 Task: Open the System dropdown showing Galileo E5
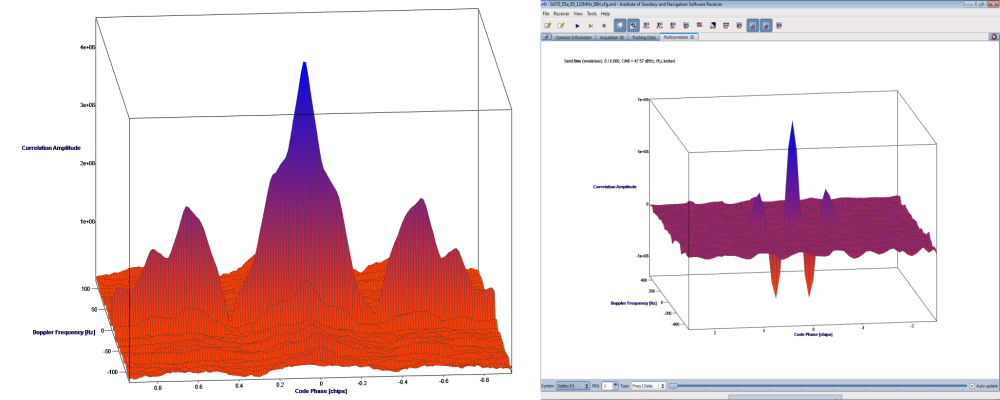[x=573, y=386]
